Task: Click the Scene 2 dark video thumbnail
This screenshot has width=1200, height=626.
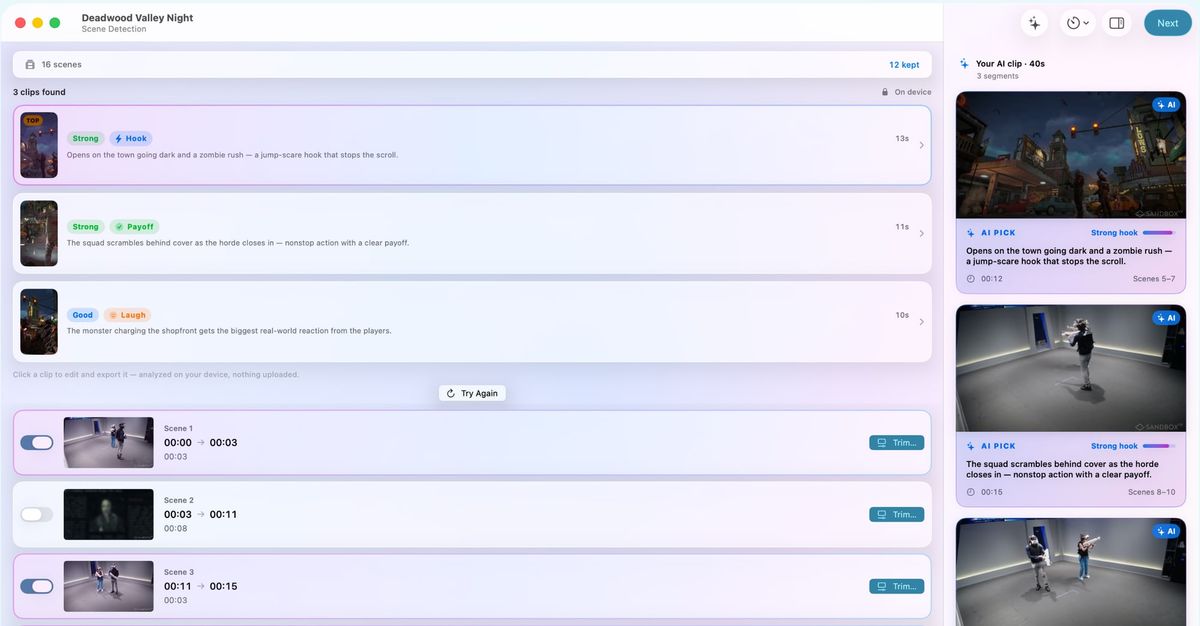Action: [108, 514]
